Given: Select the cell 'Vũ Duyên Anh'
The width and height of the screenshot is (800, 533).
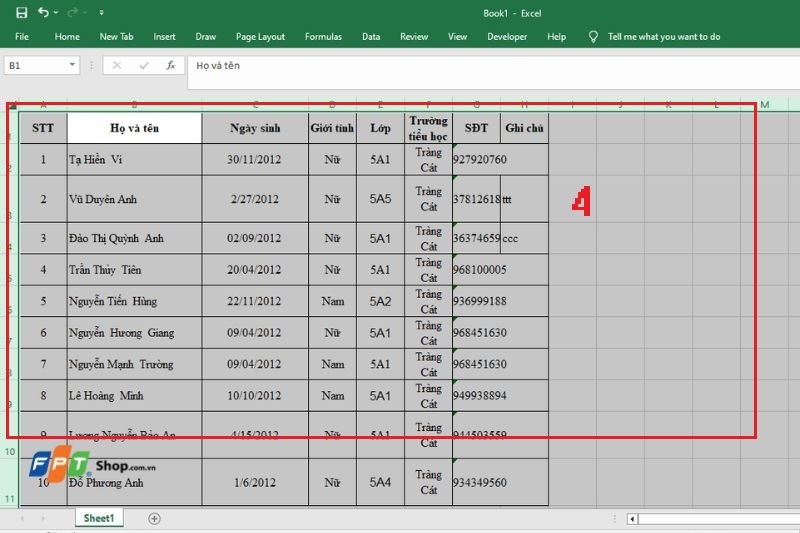Looking at the screenshot, I should (x=134, y=199).
